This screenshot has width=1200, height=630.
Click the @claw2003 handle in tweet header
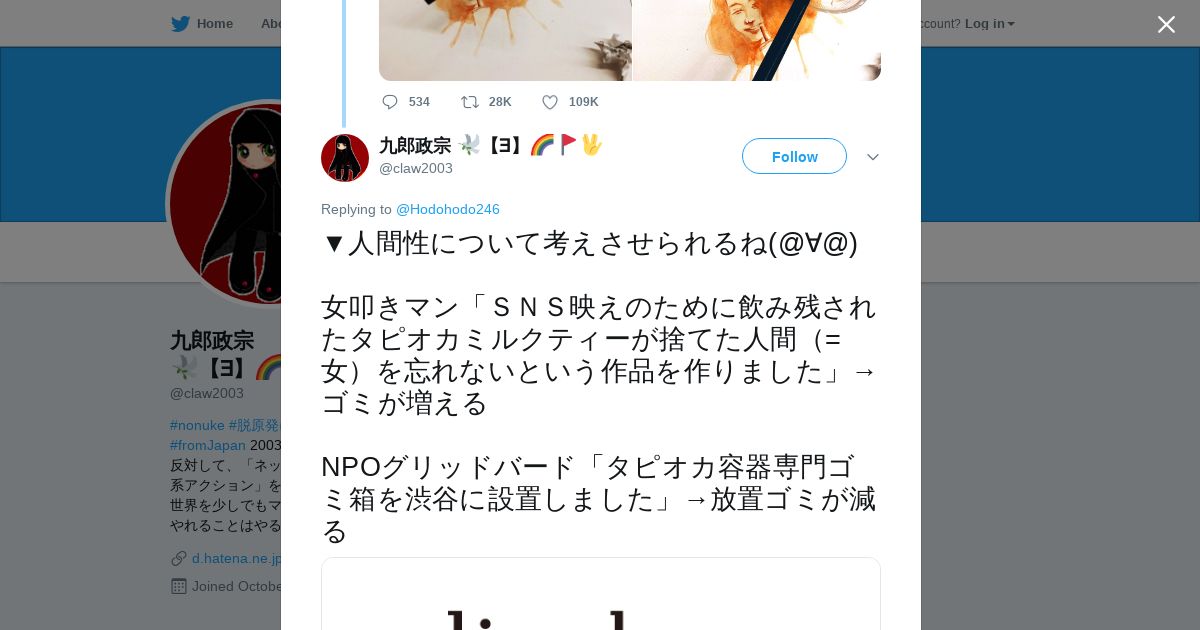point(416,168)
